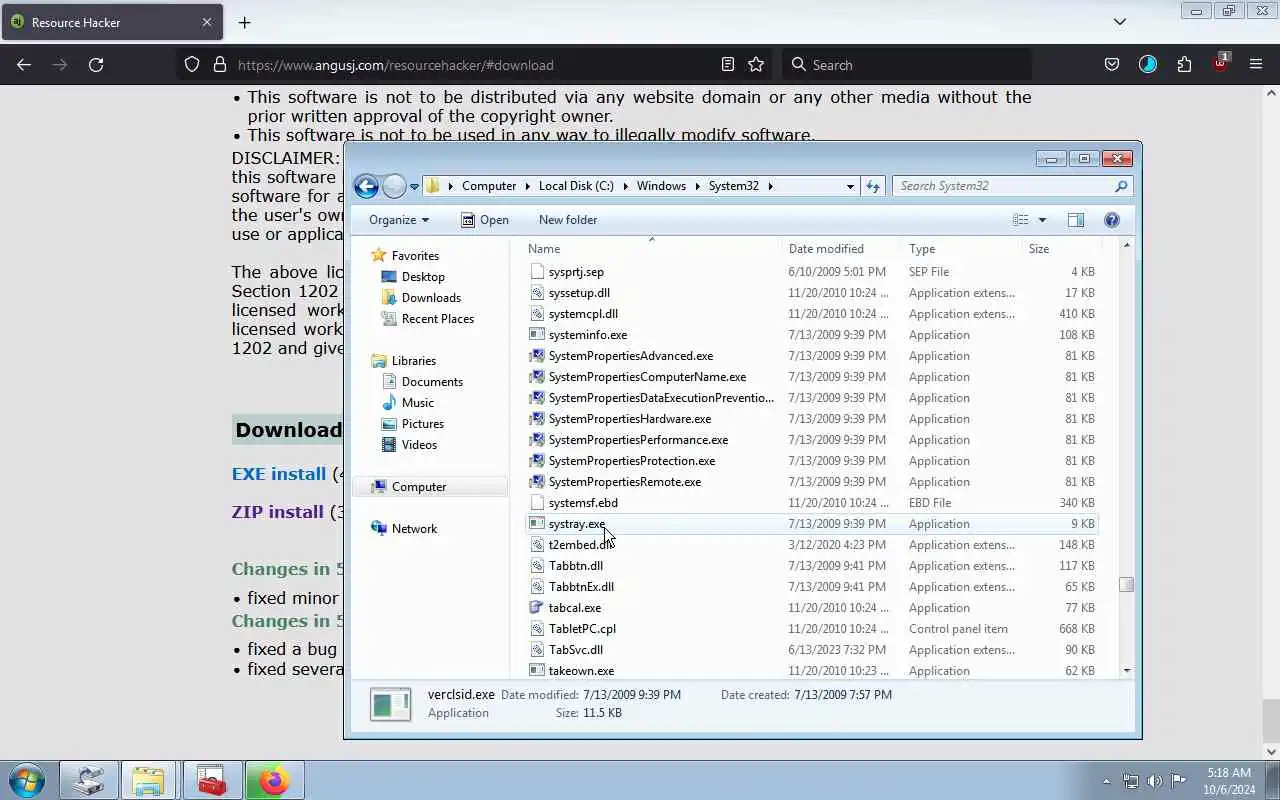Select the SystemPropertiesPerformance.exe icon
1280x800 pixels.
[x=537, y=440]
